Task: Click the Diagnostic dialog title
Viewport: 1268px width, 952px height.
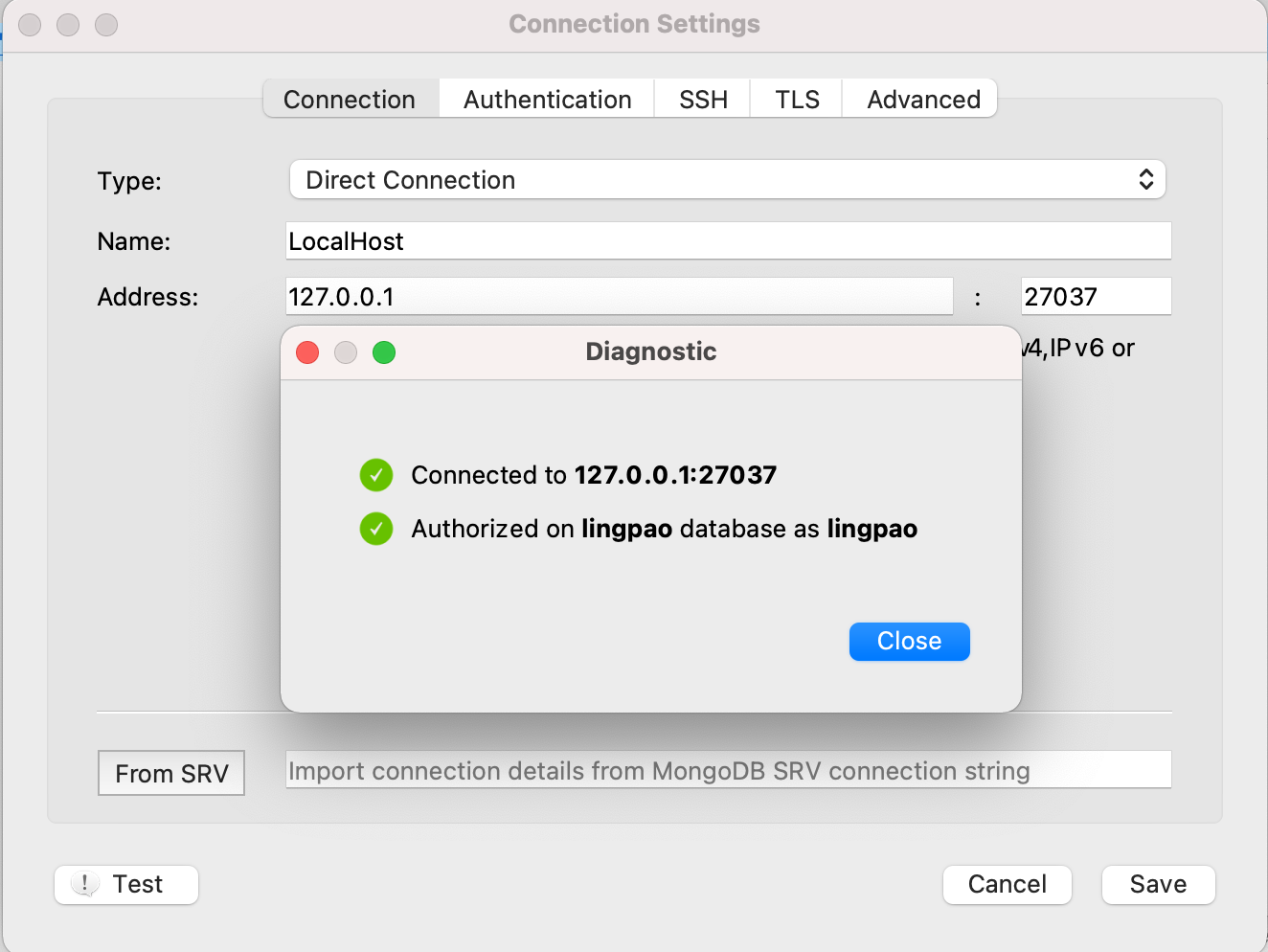Action: (x=651, y=351)
